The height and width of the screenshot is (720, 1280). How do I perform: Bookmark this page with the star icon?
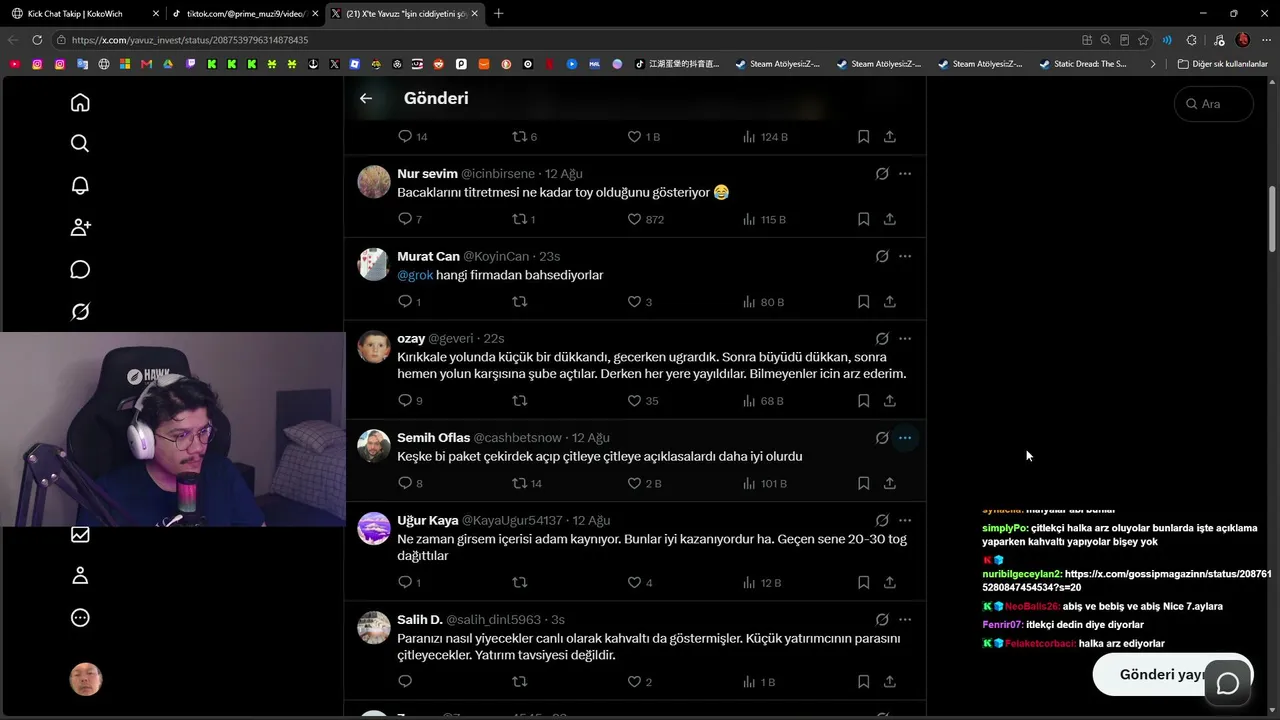(1143, 40)
